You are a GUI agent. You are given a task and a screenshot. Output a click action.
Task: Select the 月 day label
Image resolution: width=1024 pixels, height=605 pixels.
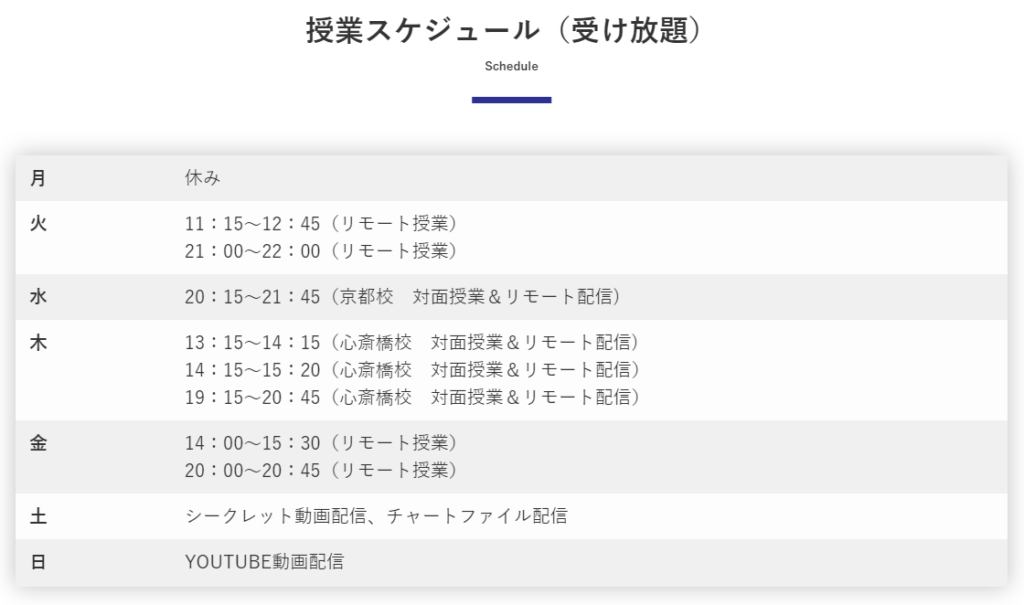tap(38, 178)
